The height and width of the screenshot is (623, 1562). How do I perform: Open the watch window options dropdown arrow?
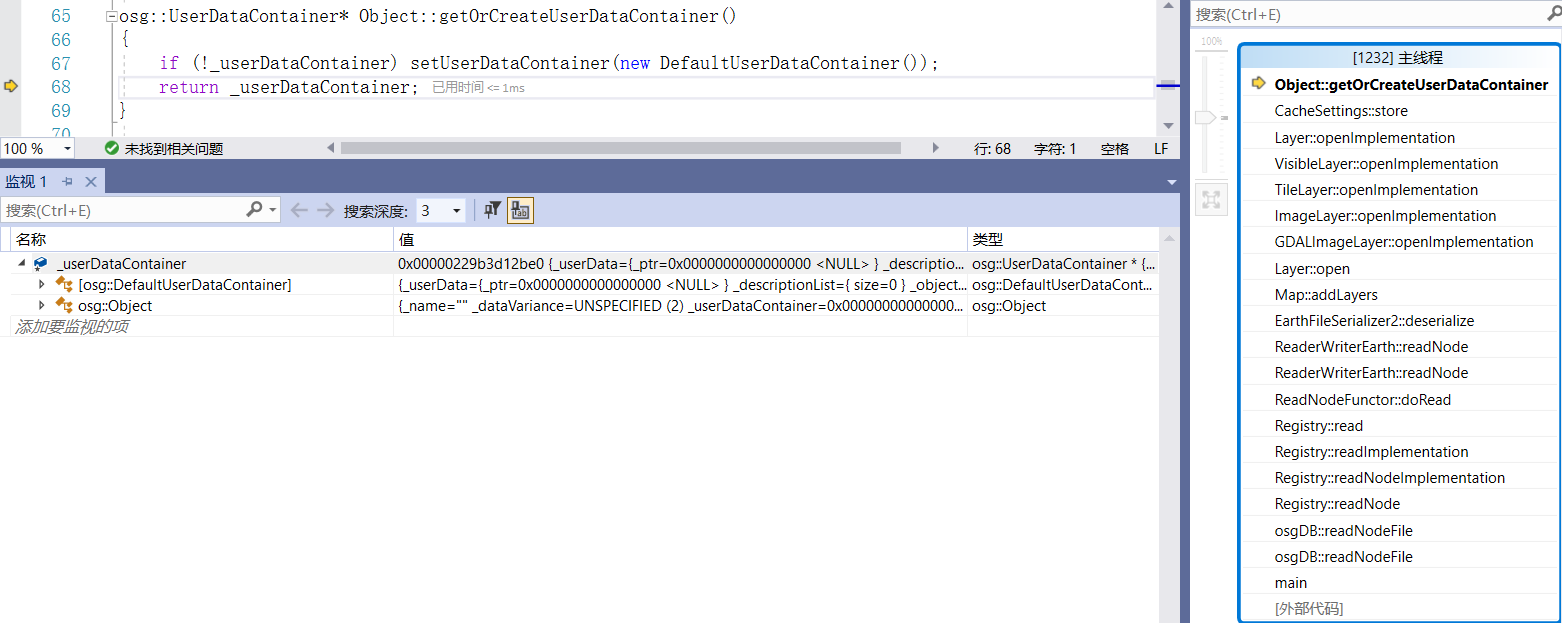point(1171,182)
